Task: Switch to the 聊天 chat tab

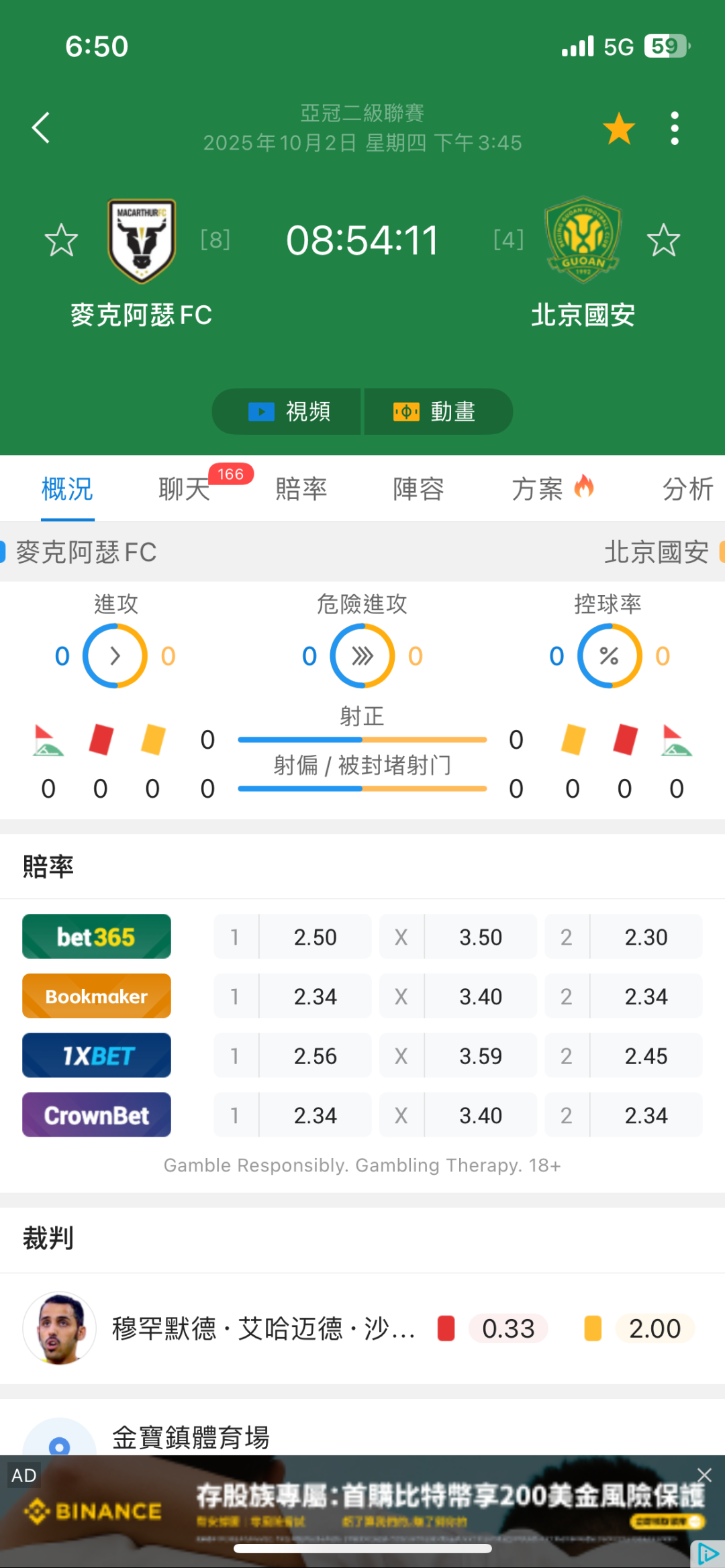Action: [184, 488]
